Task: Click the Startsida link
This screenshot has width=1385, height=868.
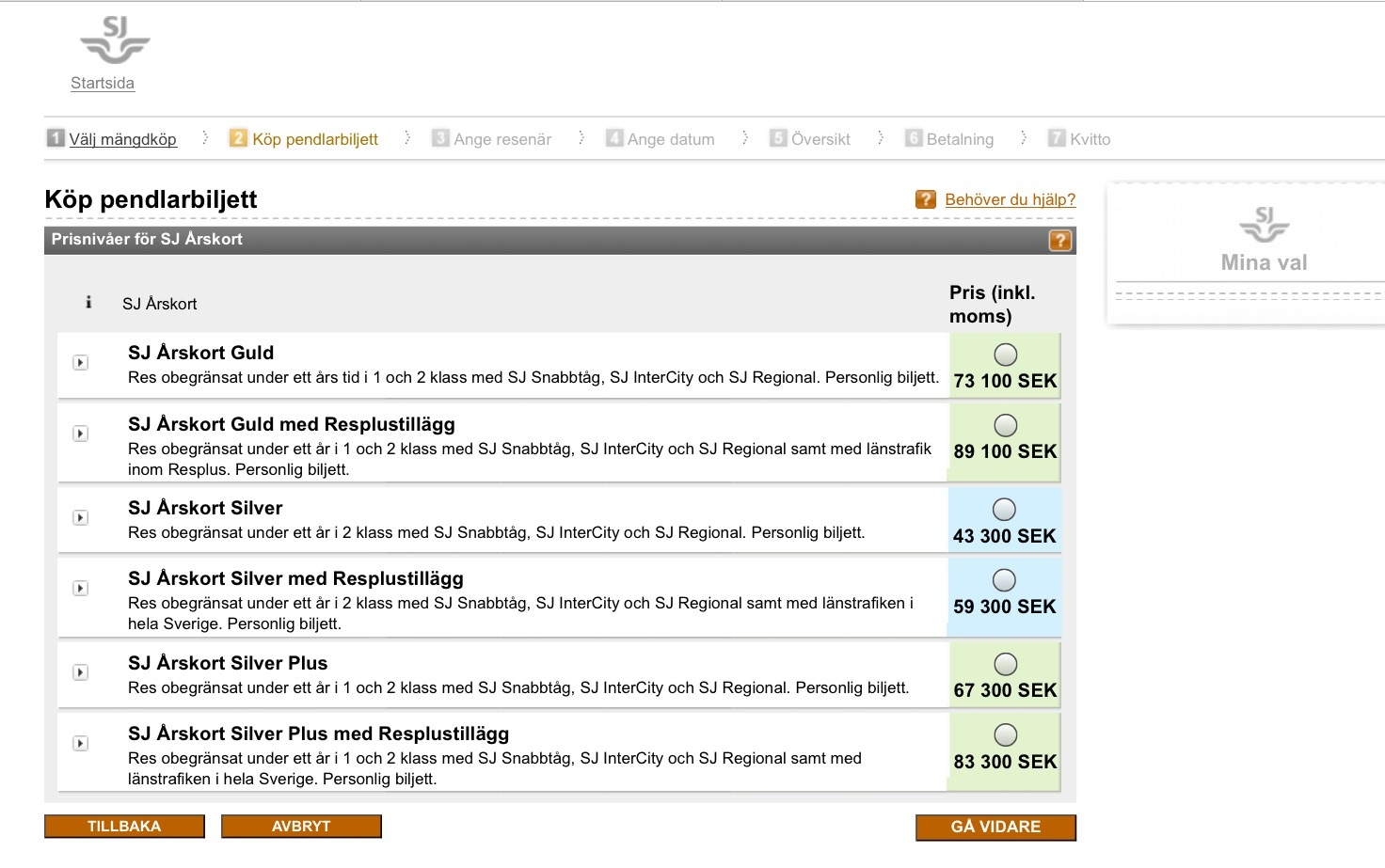Action: [103, 83]
